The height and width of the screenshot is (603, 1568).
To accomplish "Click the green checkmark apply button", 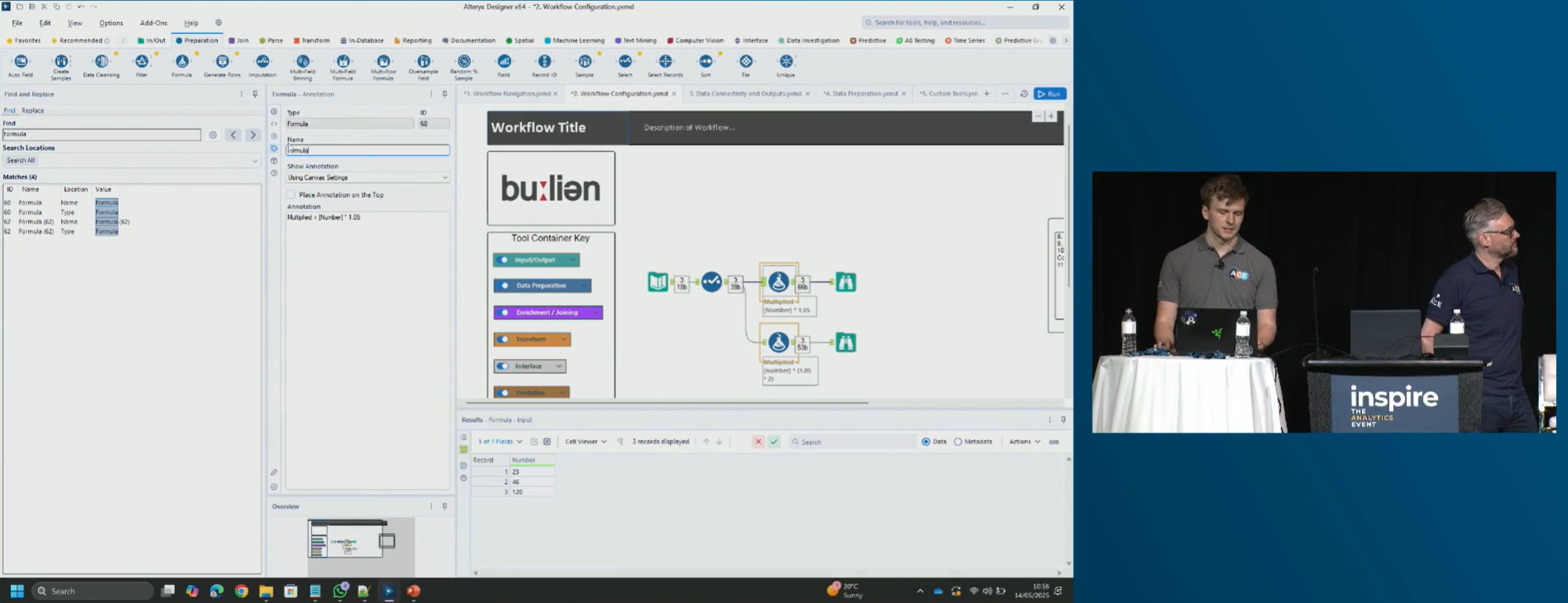I will pyautogui.click(x=774, y=441).
